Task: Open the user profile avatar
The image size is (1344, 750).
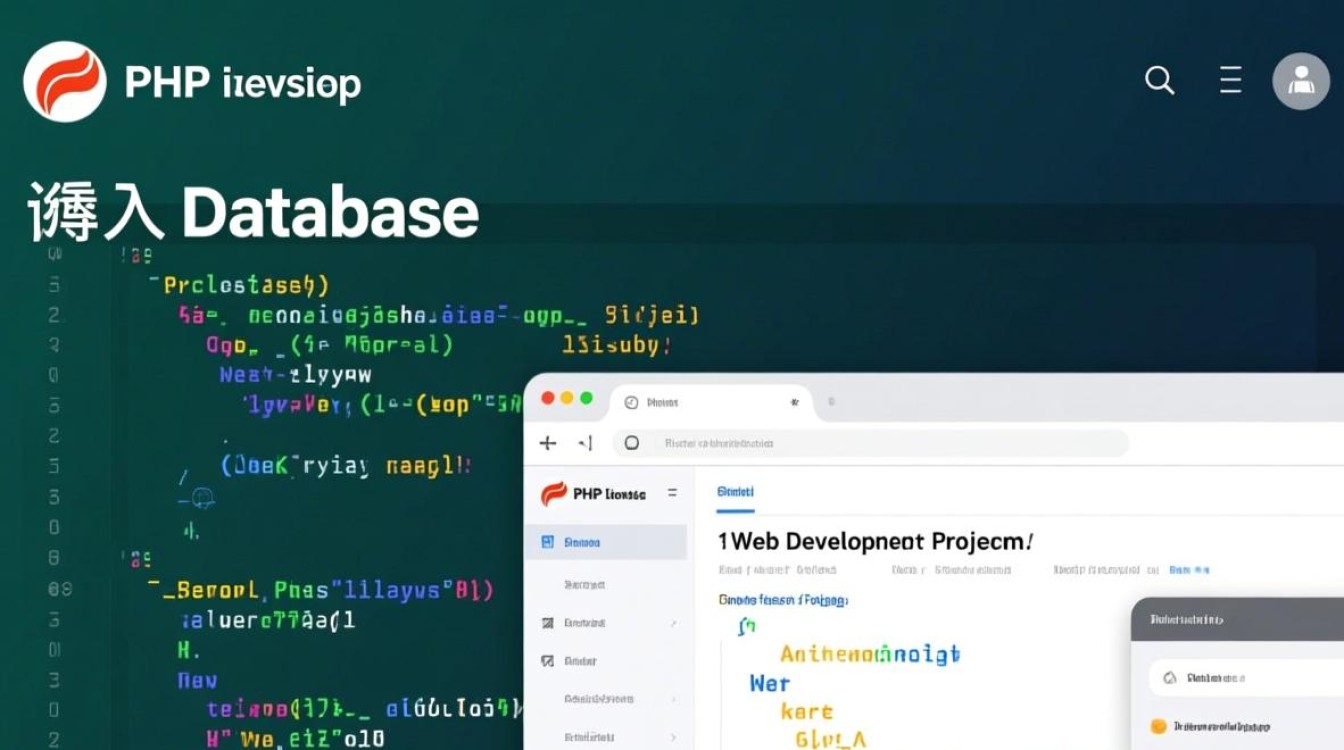Action: [1300, 81]
